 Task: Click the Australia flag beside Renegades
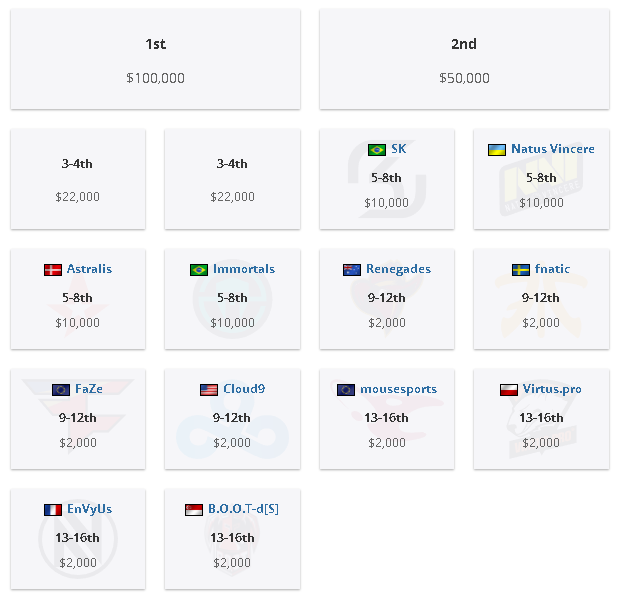(352, 270)
